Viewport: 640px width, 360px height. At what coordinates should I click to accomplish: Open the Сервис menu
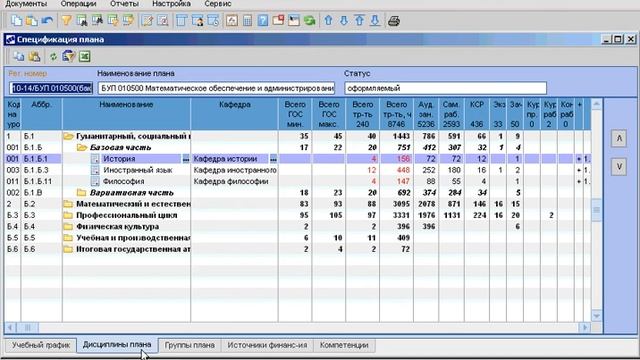pos(218,4)
